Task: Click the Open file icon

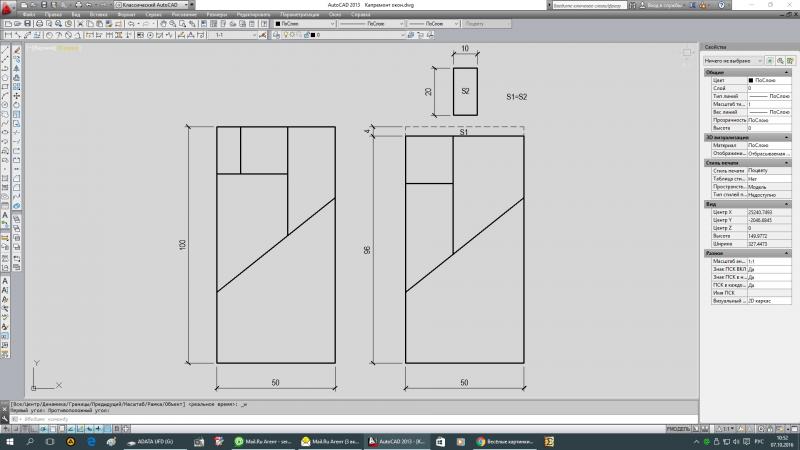Action: tap(17, 23)
